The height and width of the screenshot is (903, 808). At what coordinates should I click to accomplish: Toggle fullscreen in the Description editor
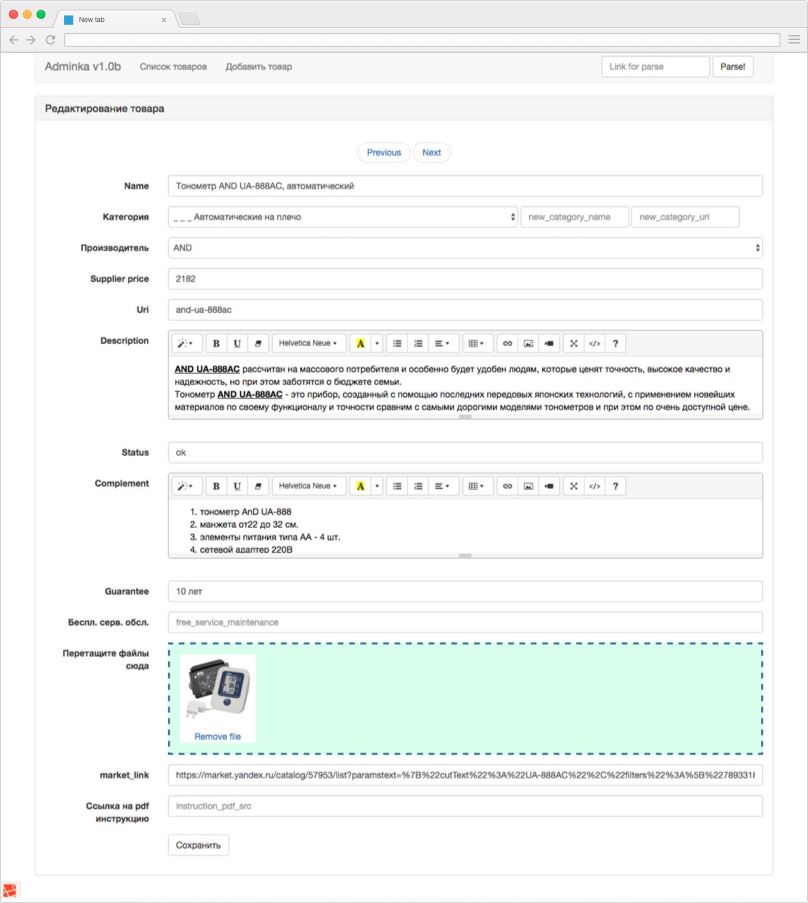click(573, 343)
